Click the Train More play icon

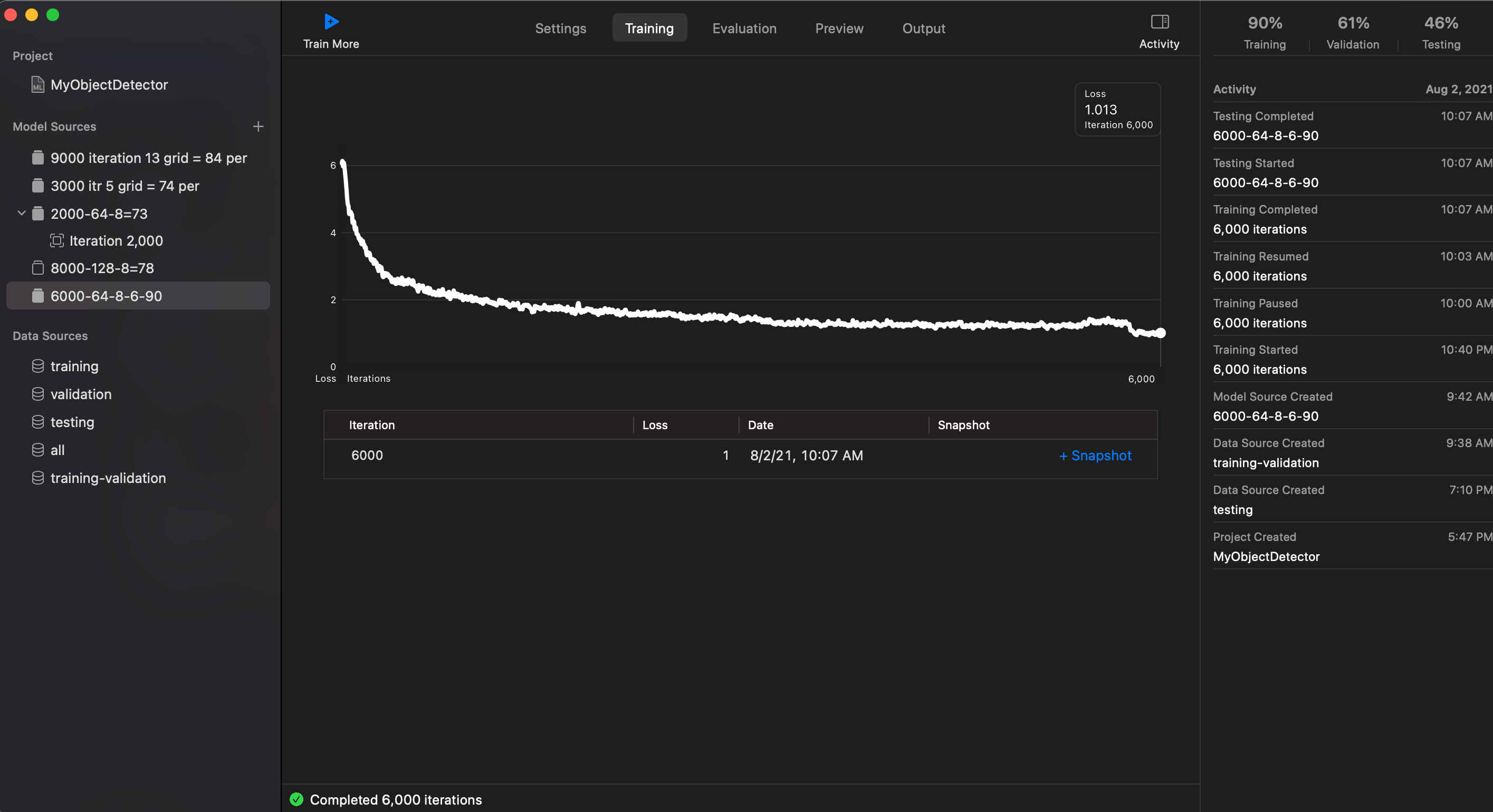(x=331, y=22)
